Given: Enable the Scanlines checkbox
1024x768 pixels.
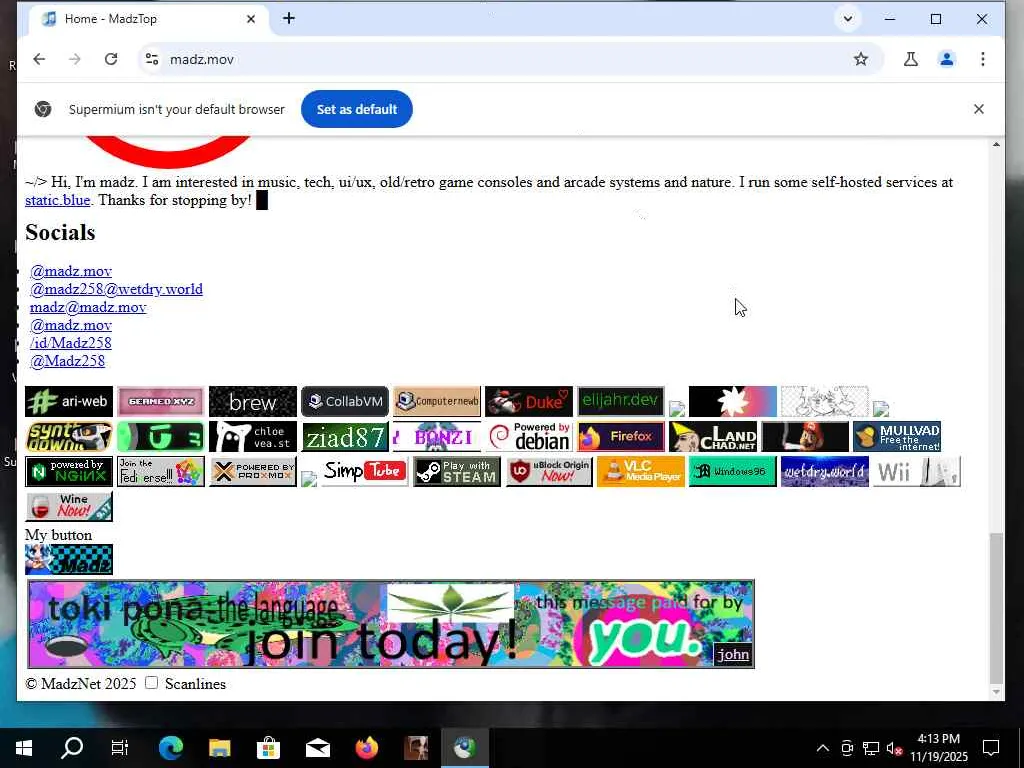Looking at the screenshot, I should coord(152,682).
